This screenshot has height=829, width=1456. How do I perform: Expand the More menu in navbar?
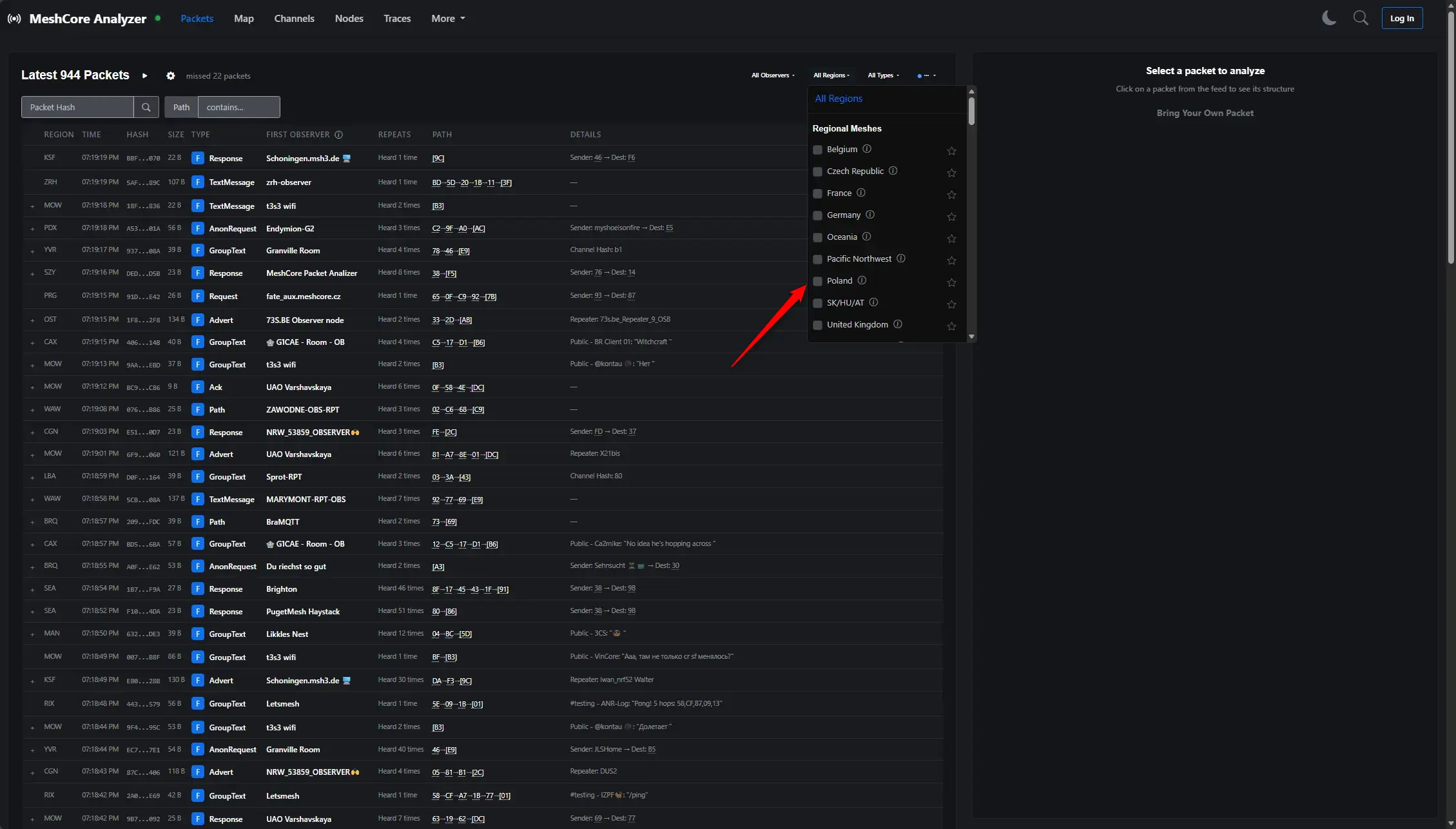click(448, 19)
